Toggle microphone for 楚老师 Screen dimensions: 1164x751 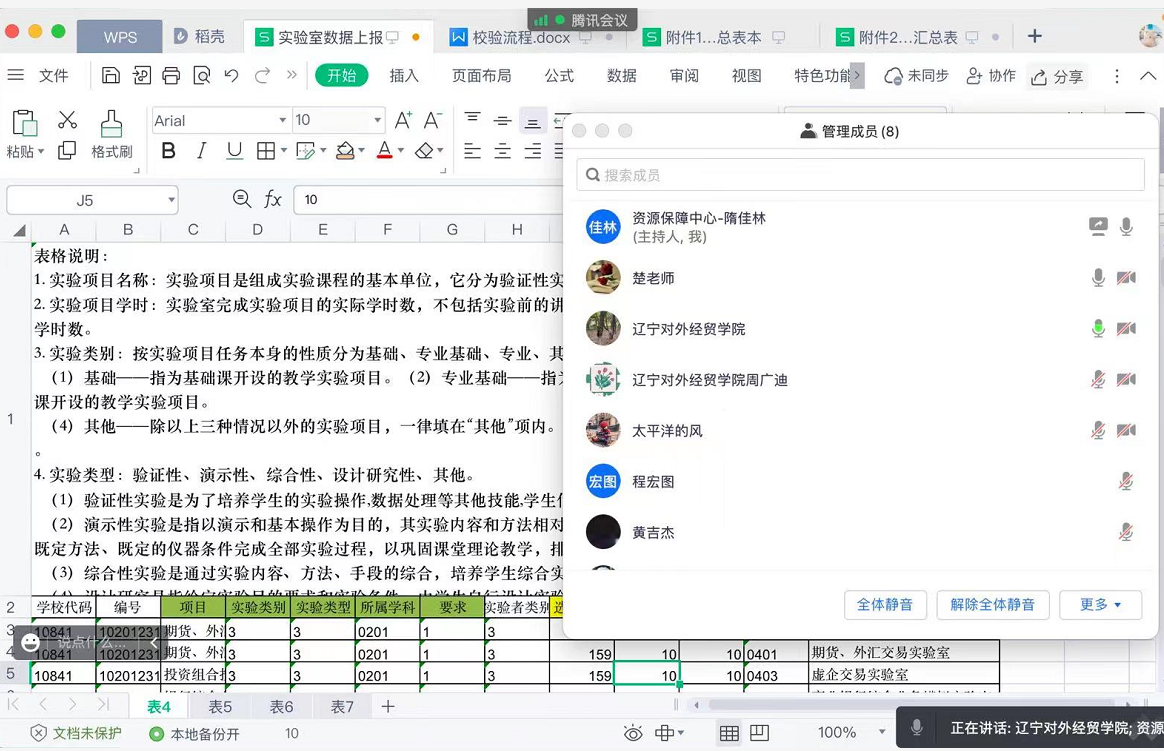(x=1098, y=278)
